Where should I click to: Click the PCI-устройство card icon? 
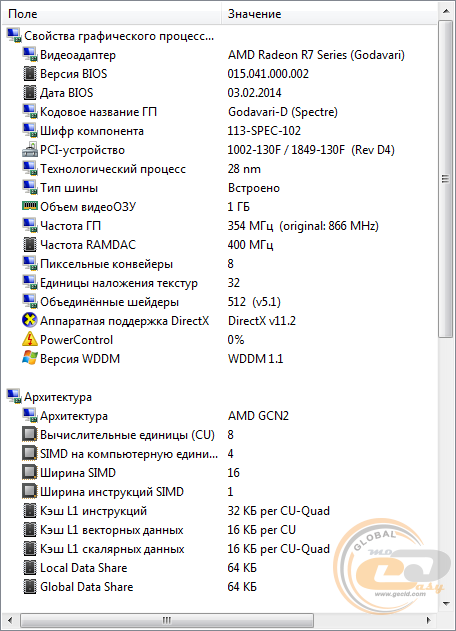coord(30,150)
